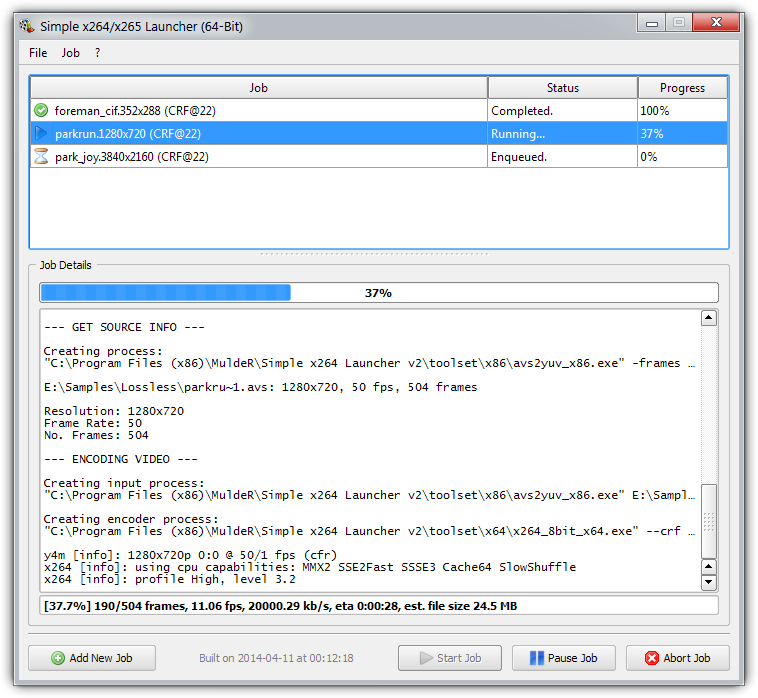Click the Start Job button
The width and height of the screenshot is (758, 698).
tap(450, 658)
